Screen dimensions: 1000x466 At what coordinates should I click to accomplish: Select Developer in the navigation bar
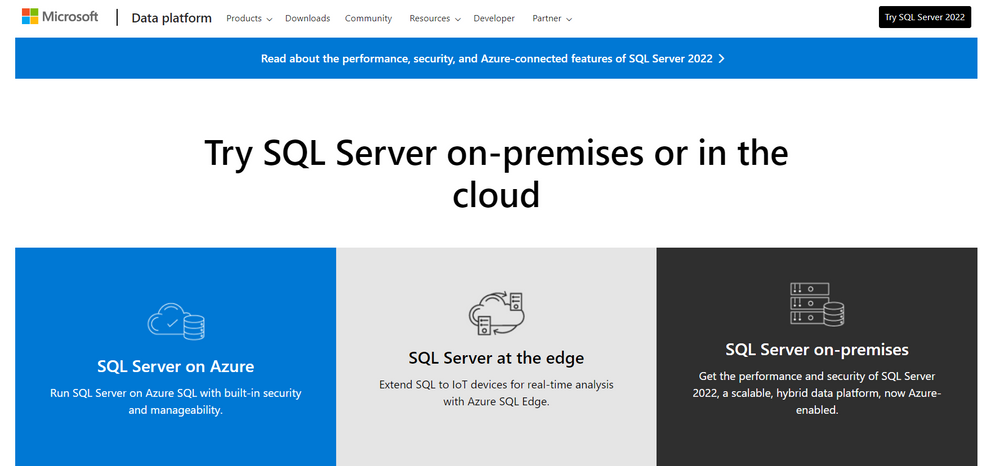(x=494, y=18)
